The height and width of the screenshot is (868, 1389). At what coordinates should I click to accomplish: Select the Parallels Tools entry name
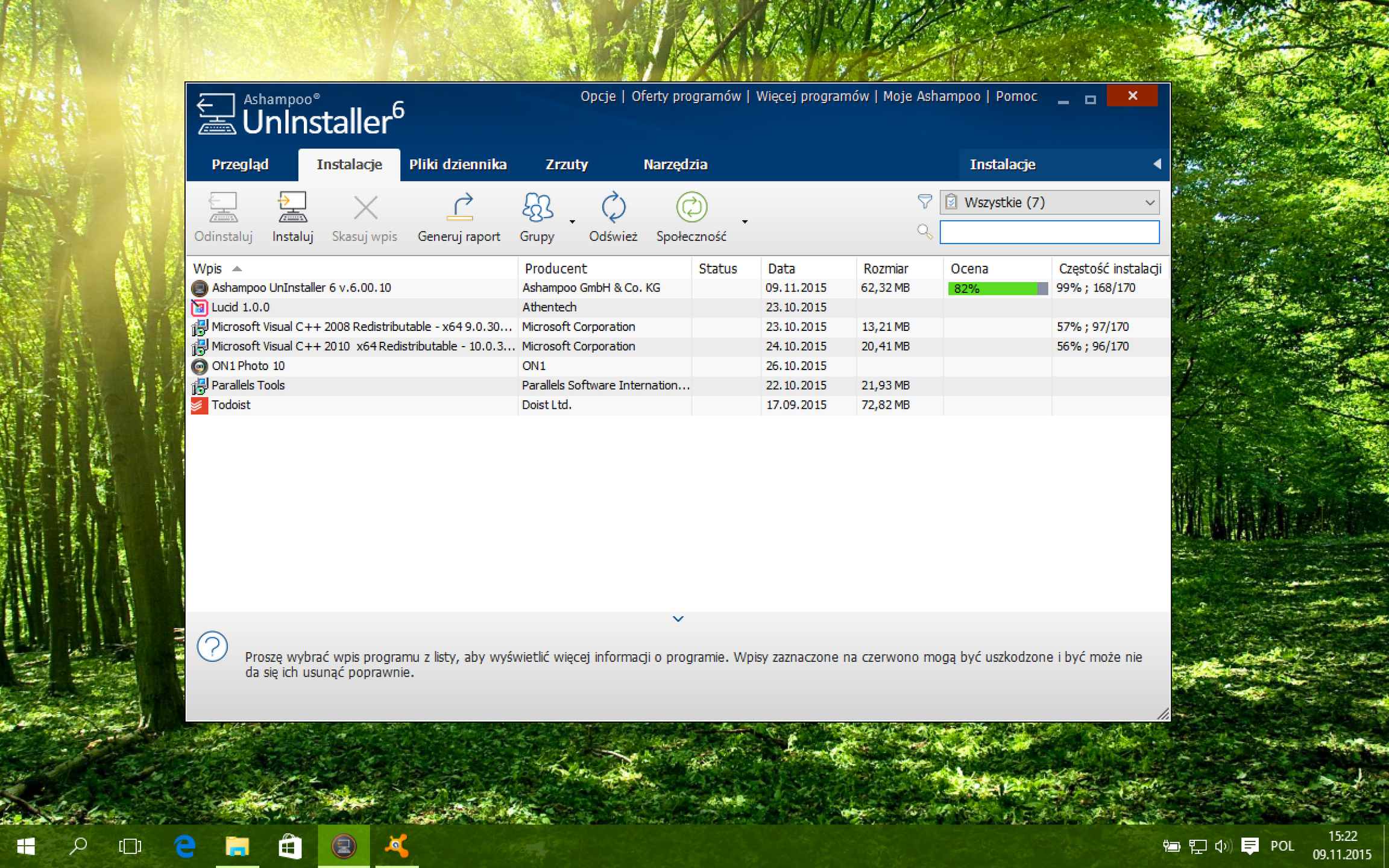[x=248, y=386]
